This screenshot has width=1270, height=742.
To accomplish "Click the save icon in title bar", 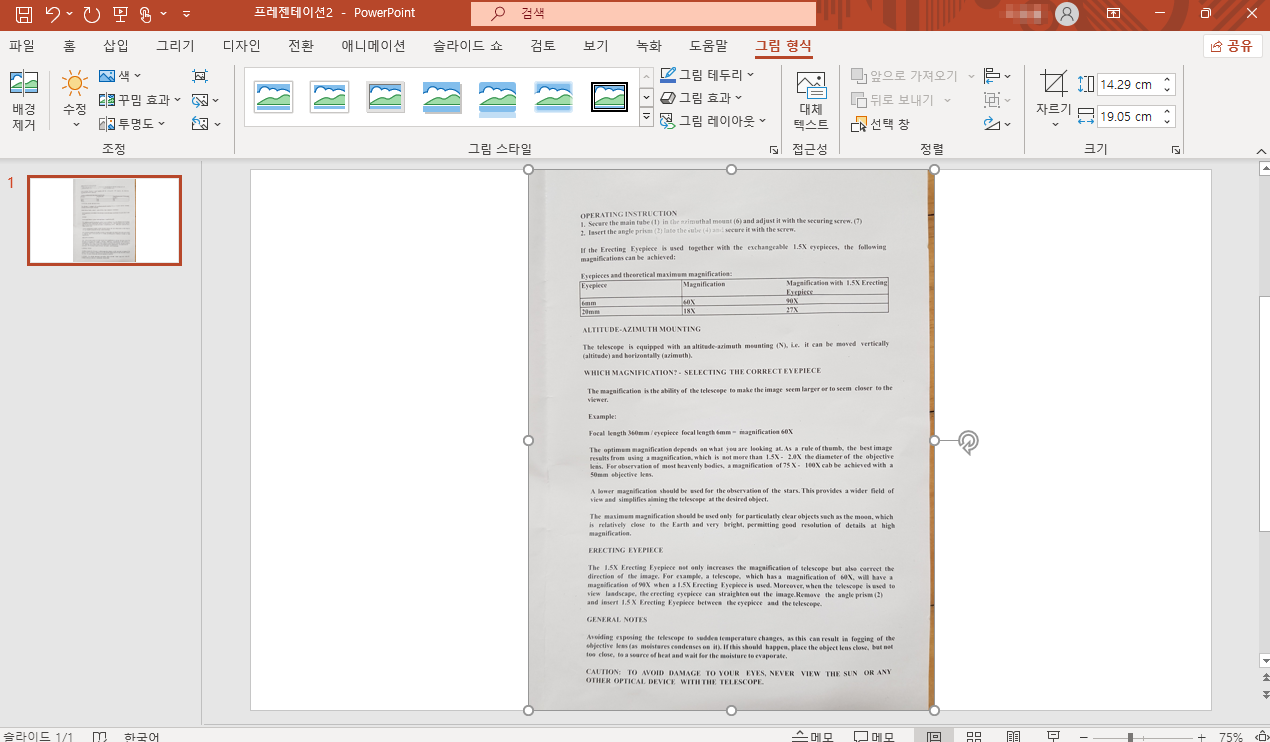I will 23,14.
